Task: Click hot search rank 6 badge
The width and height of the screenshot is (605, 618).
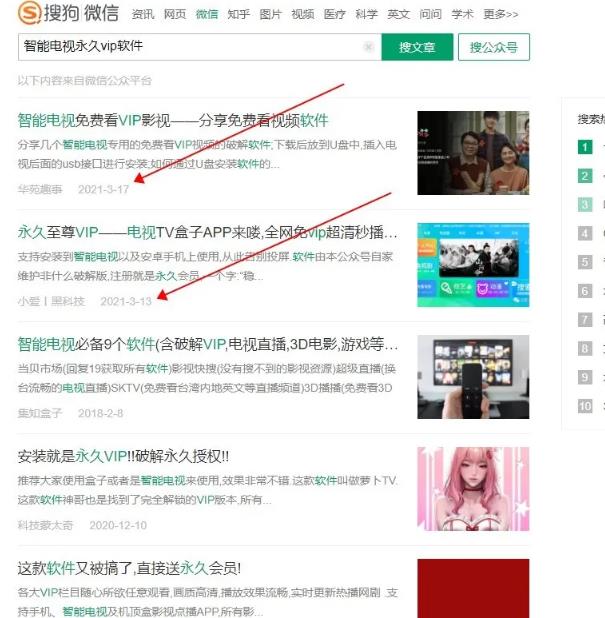Action: click(585, 291)
